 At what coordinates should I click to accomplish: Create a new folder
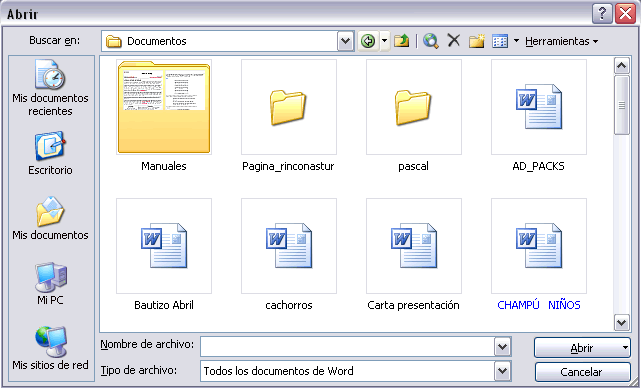point(477,41)
